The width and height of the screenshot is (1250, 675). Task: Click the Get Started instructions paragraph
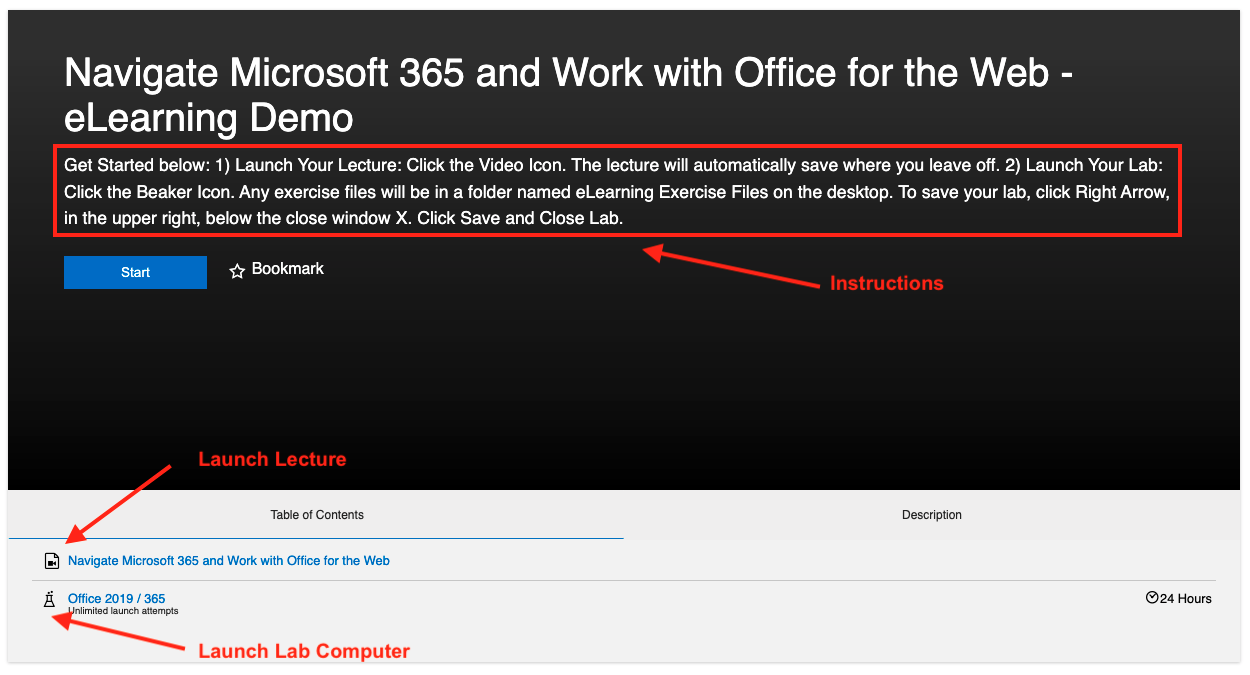click(x=617, y=190)
